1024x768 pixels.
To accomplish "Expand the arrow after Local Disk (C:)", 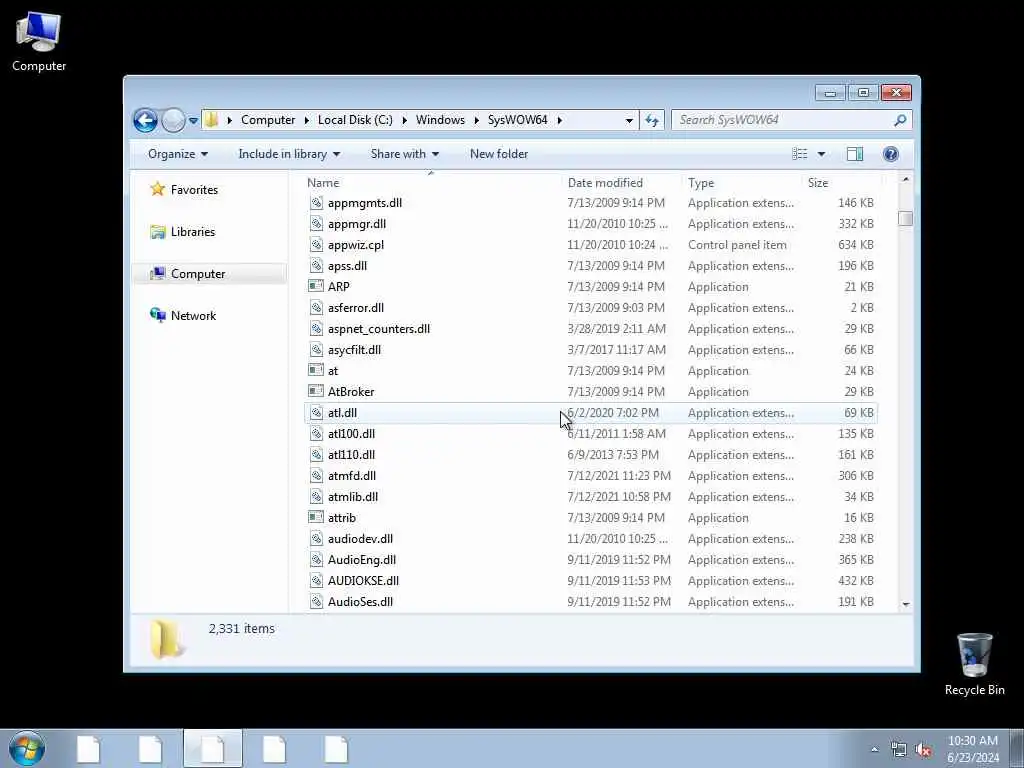I will click(405, 120).
